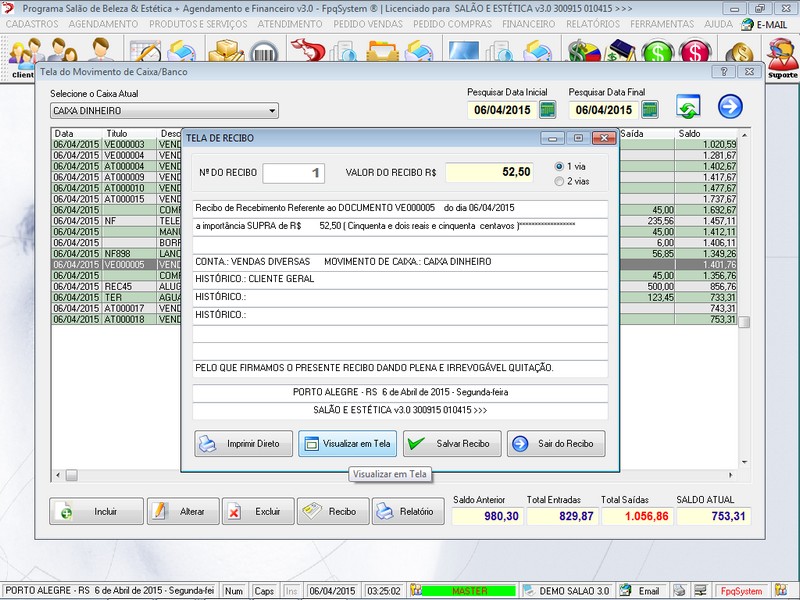Screen dimensions: 800x600
Task: Open the Relatório report button
Action: click(408, 511)
